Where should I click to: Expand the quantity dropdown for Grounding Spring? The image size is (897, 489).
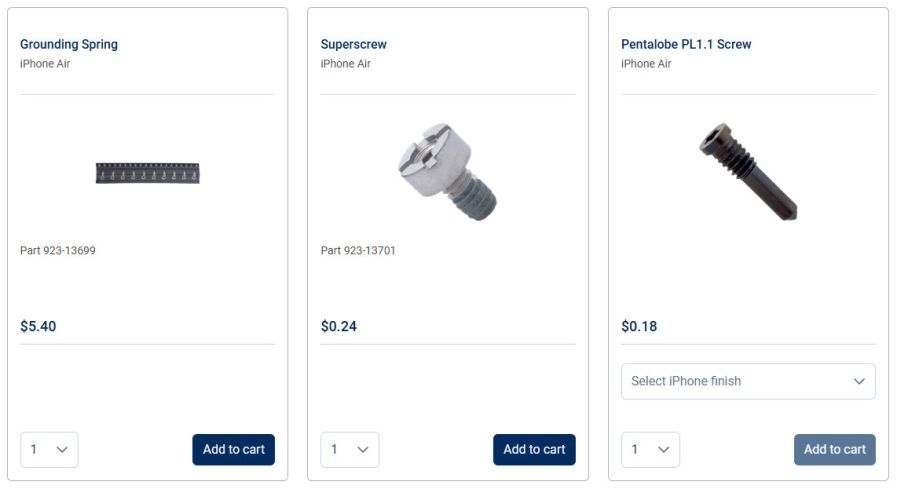pyautogui.click(x=49, y=450)
